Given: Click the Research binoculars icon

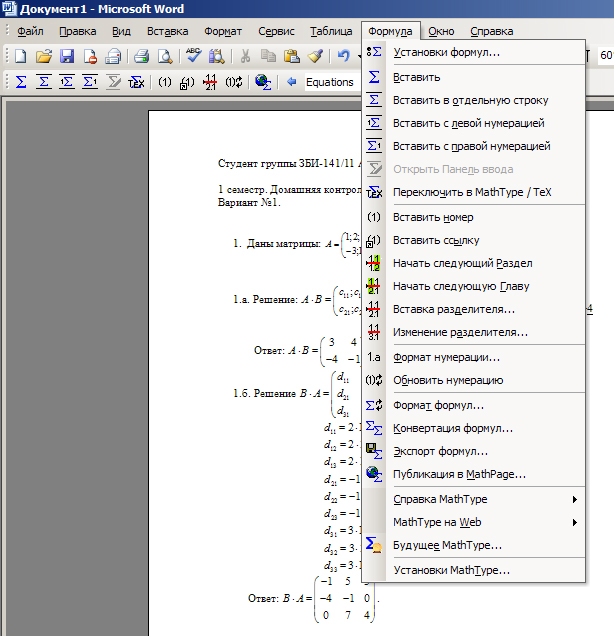Looking at the screenshot, I should (x=217, y=56).
